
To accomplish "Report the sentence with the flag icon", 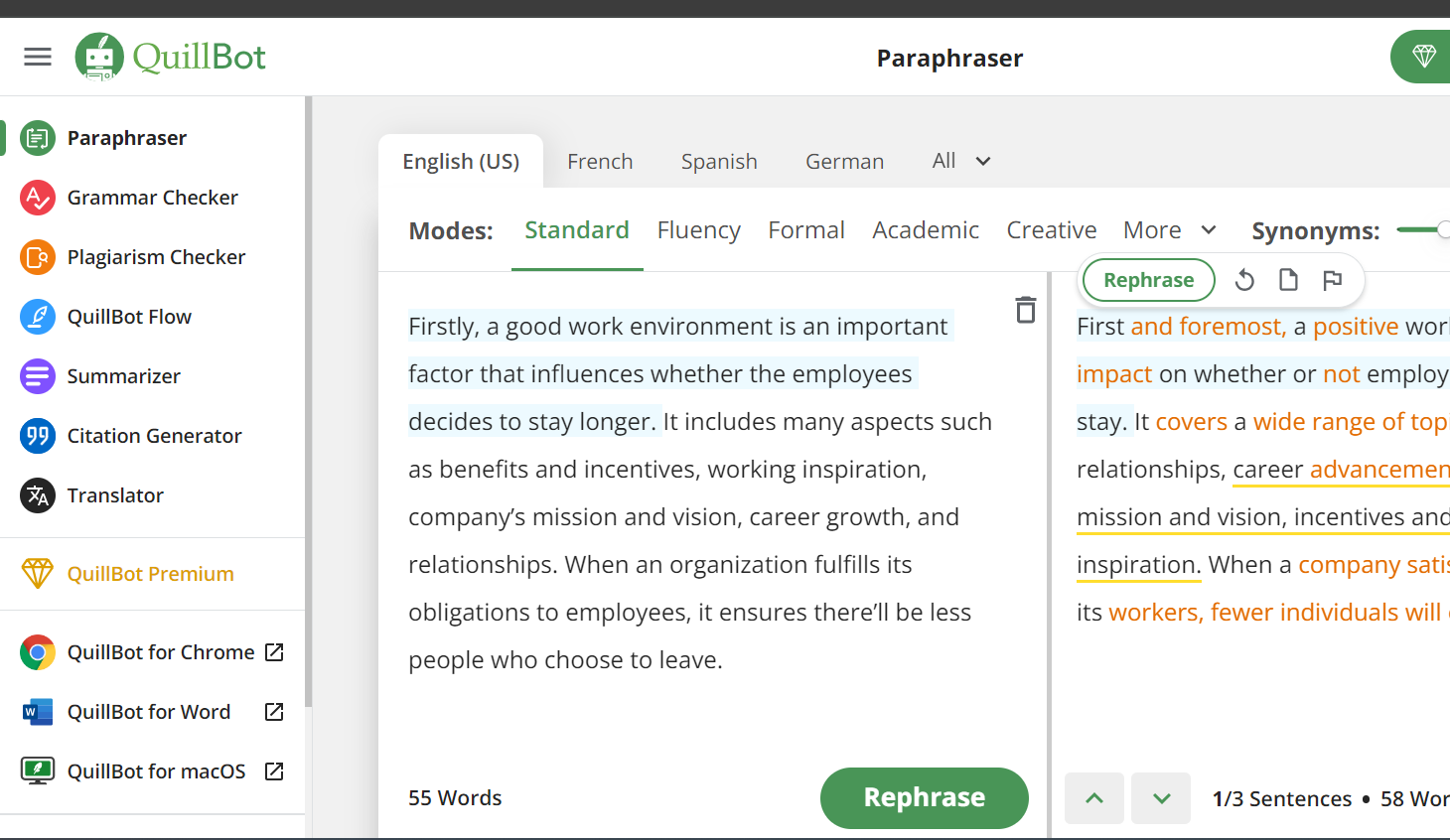I will pyautogui.click(x=1332, y=280).
